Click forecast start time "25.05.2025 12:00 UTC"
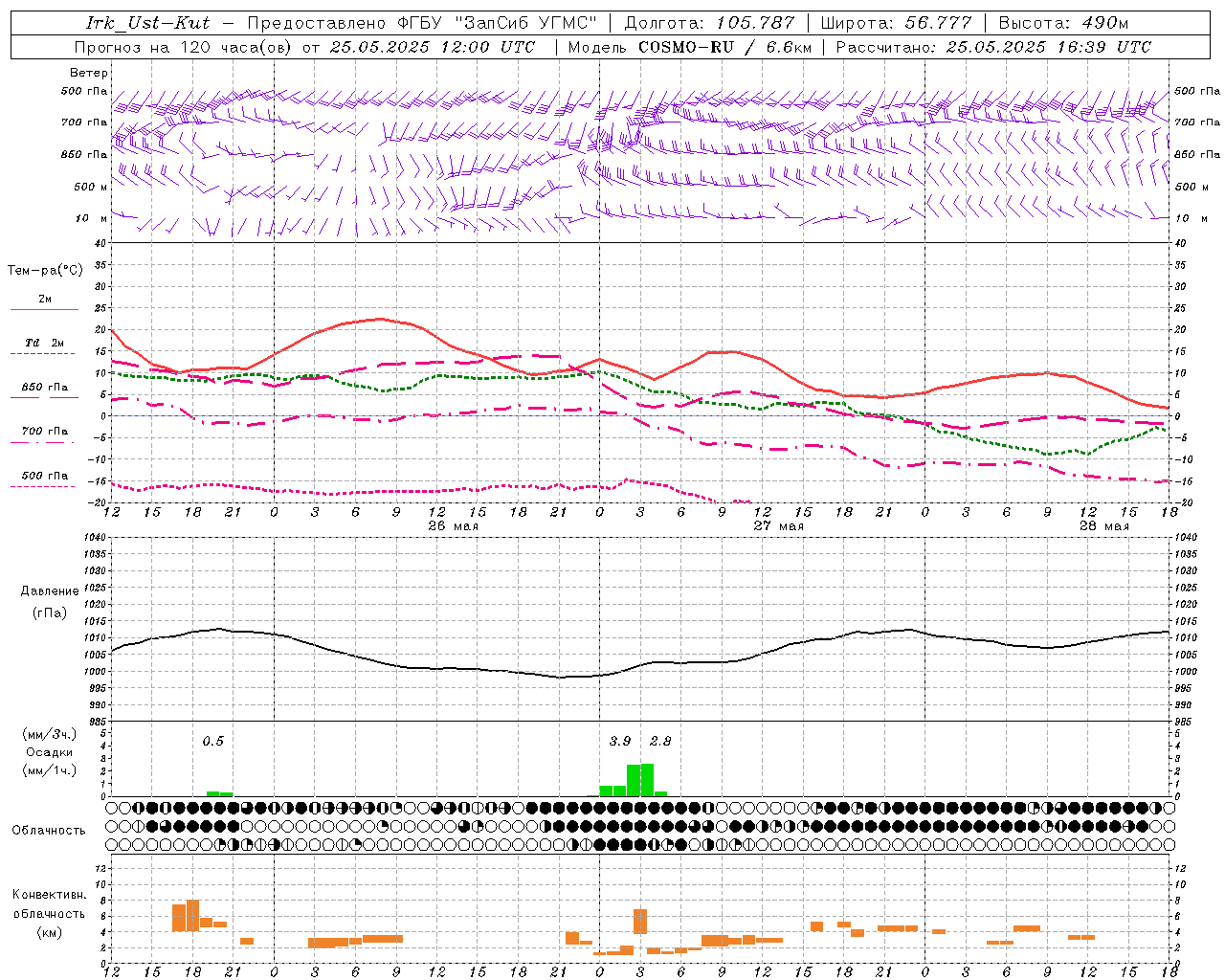Image resolution: width=1225 pixels, height=980 pixels. [x=433, y=47]
